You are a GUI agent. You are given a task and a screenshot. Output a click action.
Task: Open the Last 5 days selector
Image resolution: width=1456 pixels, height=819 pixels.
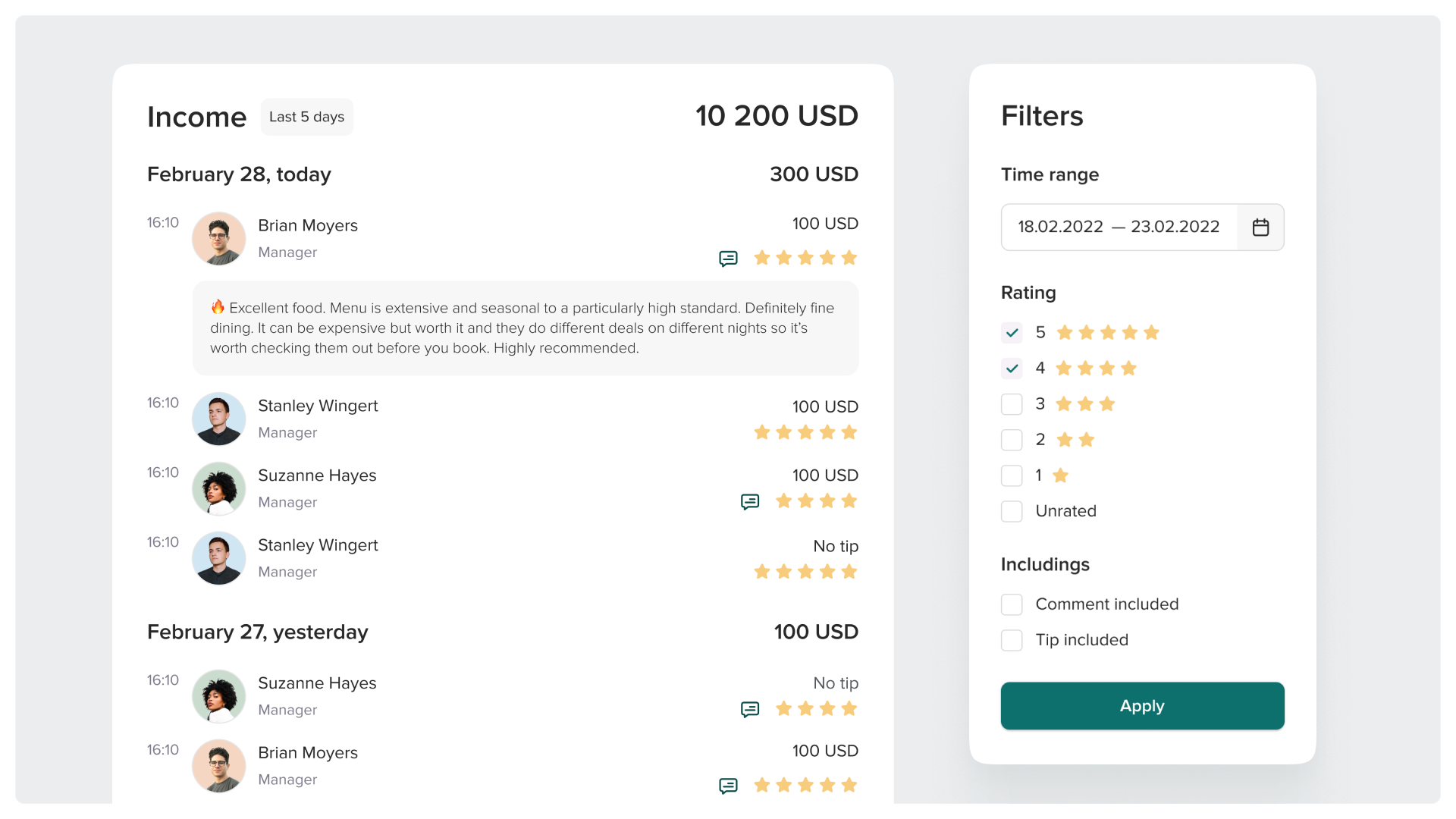306,117
